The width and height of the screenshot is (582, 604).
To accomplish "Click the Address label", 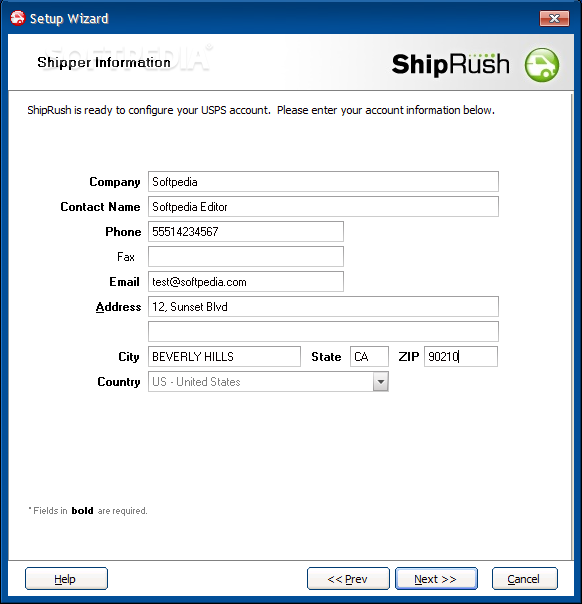I will (x=118, y=307).
